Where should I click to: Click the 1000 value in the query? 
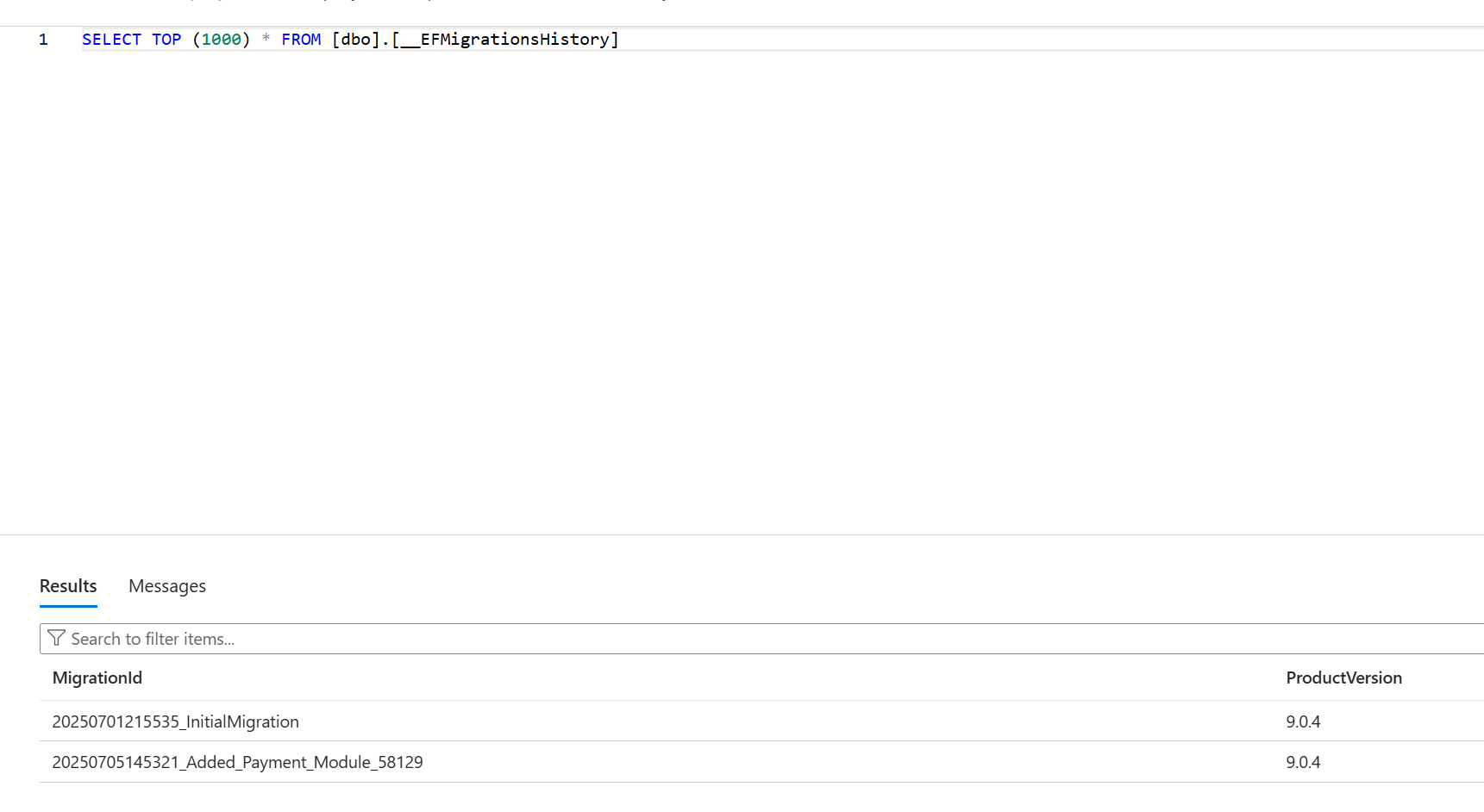click(x=222, y=40)
